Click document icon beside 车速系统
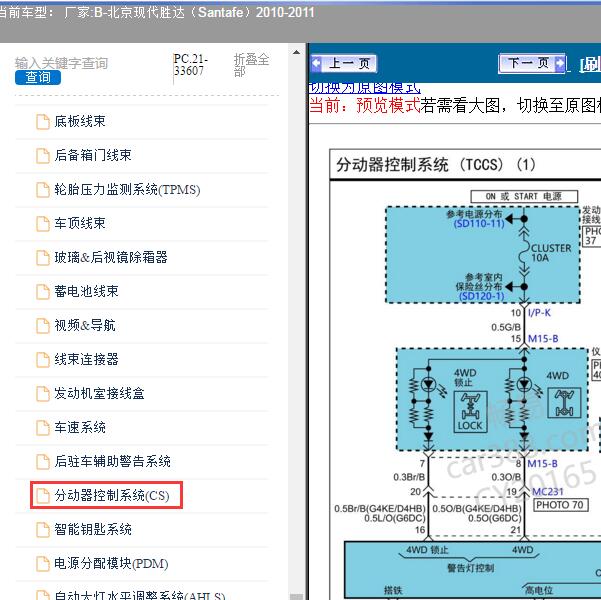601x600 pixels. pyautogui.click(x=43, y=427)
